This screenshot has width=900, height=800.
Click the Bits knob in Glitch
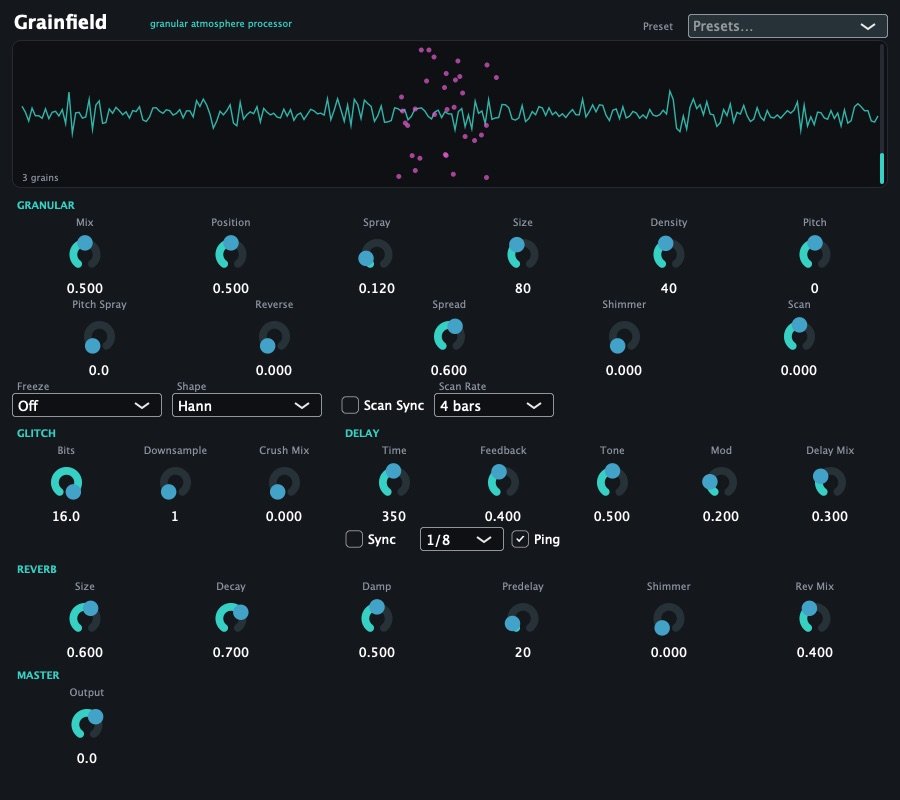pos(67,483)
